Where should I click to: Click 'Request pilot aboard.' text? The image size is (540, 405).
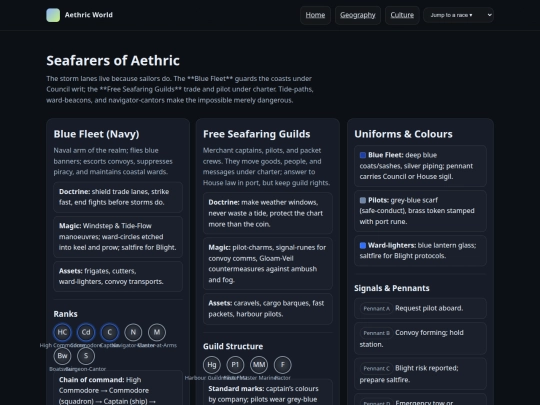coord(429,308)
